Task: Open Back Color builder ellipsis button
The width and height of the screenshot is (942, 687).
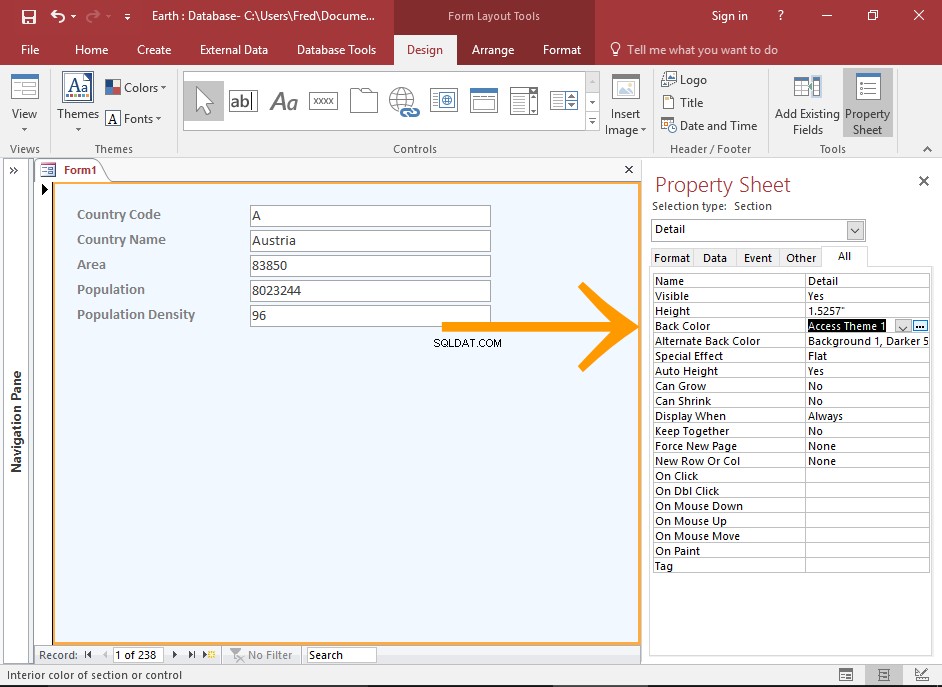Action: [920, 326]
